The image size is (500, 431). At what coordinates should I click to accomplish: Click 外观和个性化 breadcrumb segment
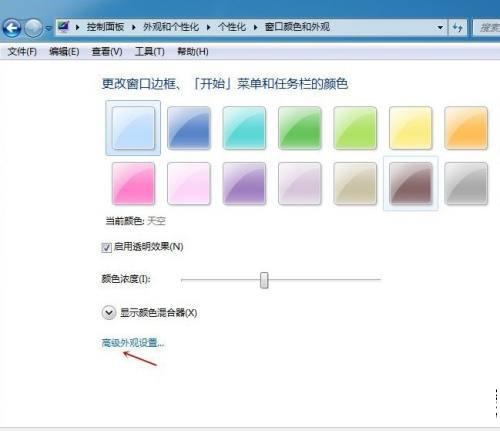(x=171, y=27)
